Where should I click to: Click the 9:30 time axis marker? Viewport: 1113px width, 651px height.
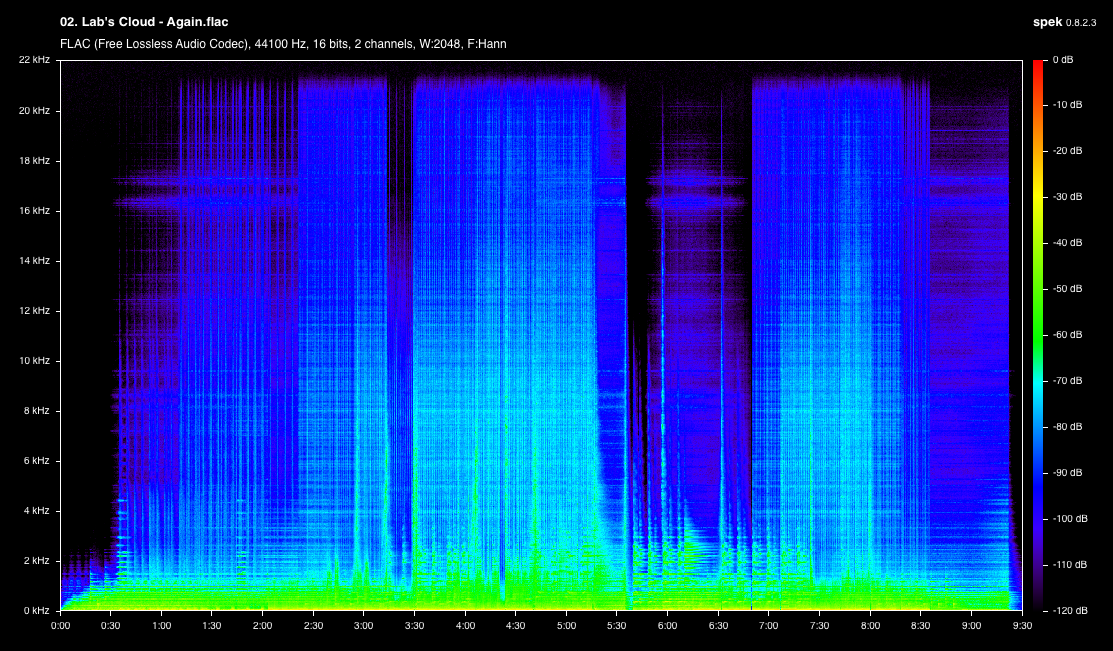coord(1022,625)
